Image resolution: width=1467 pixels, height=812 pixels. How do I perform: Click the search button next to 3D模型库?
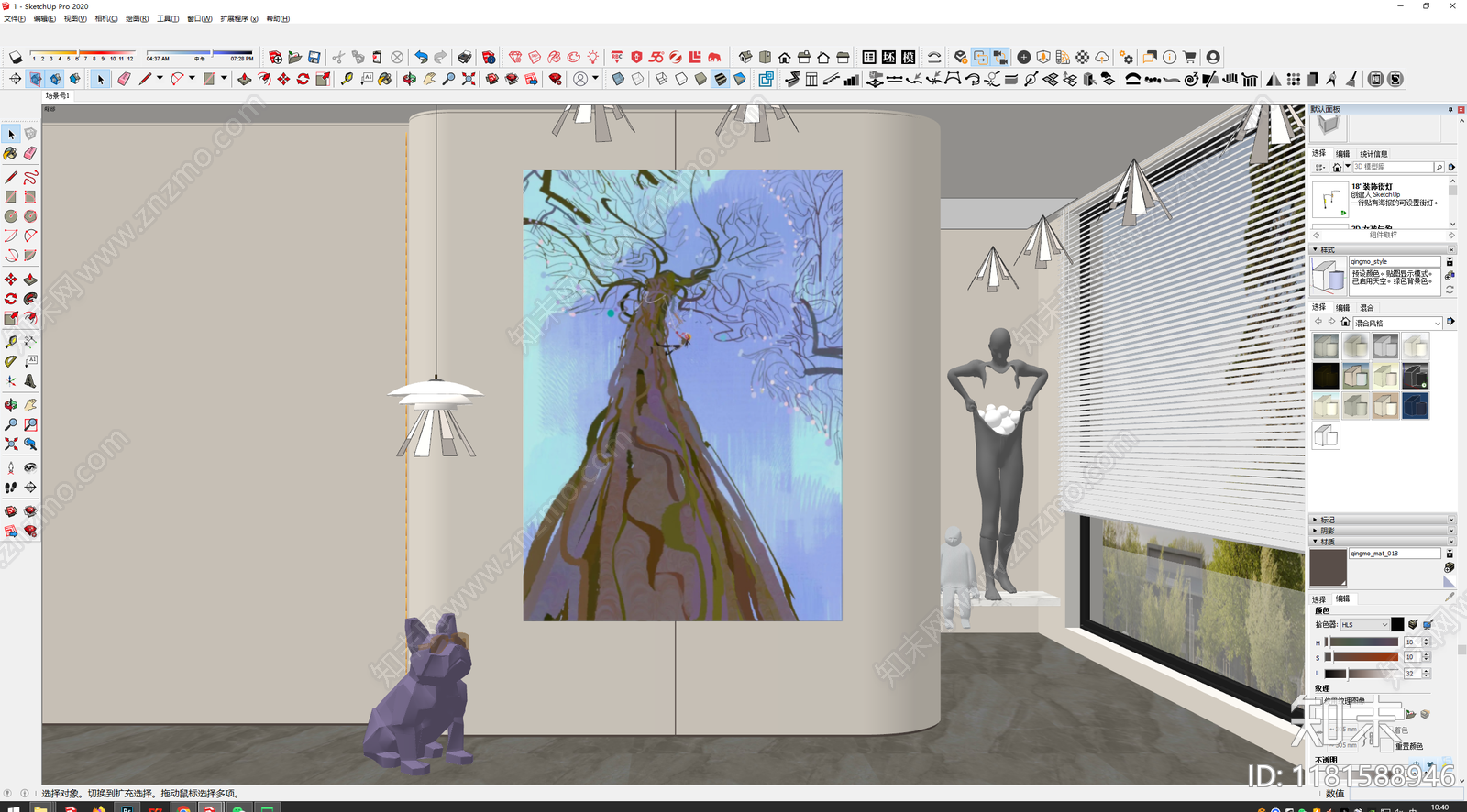pos(1439,167)
